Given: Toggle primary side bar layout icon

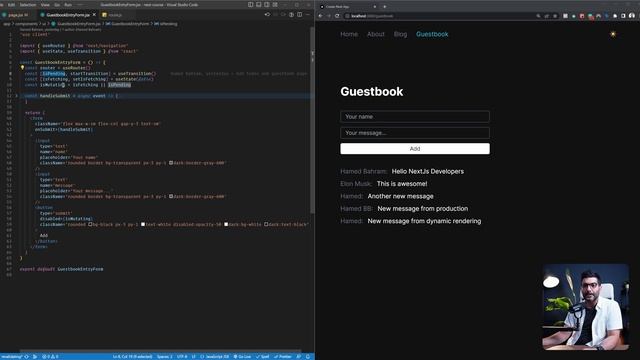Looking at the screenshot, I should (251, 4).
